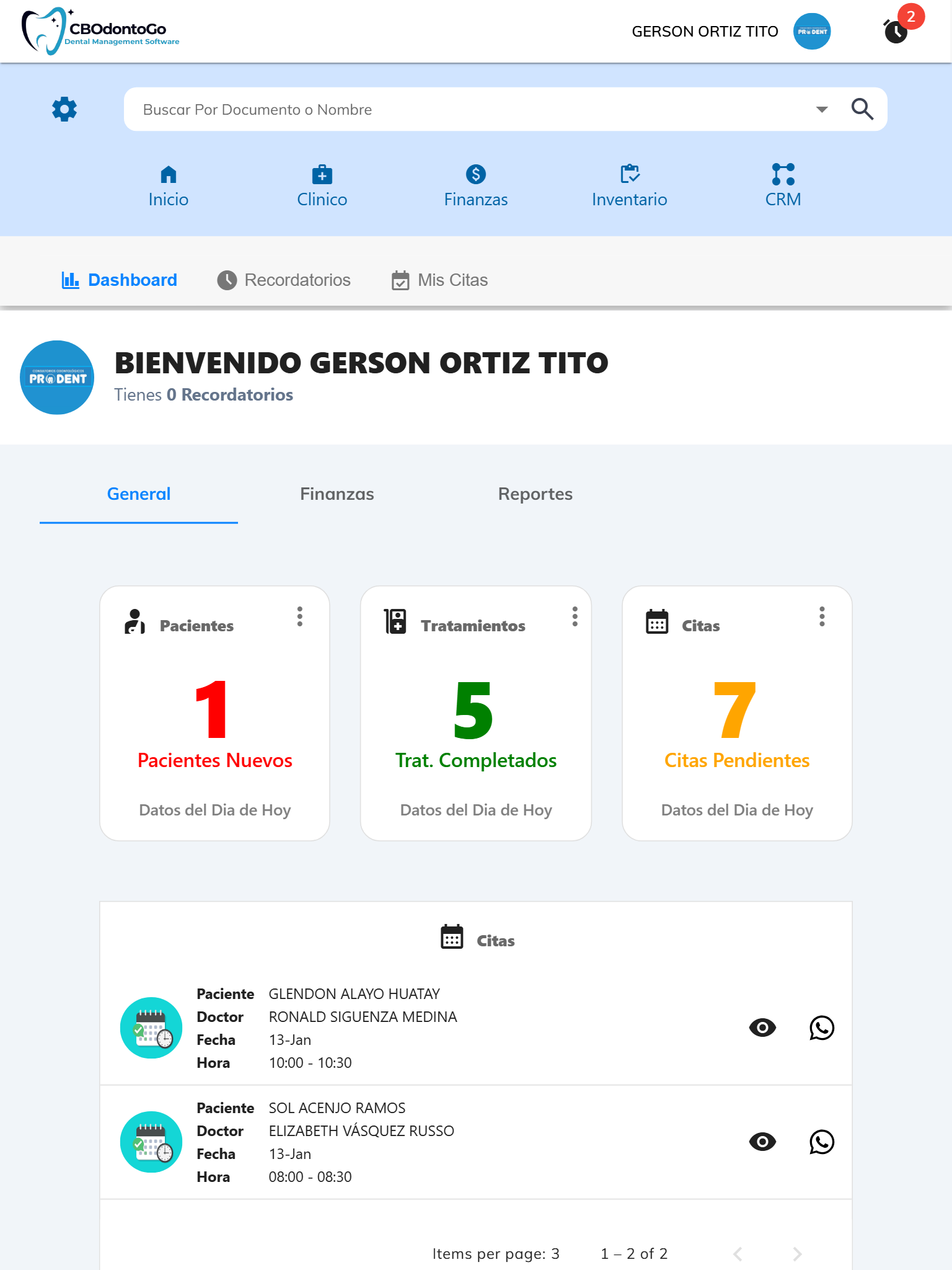Click the hour 10:00 - 10:30
Image resolution: width=952 pixels, height=1270 pixels.
[310, 1063]
